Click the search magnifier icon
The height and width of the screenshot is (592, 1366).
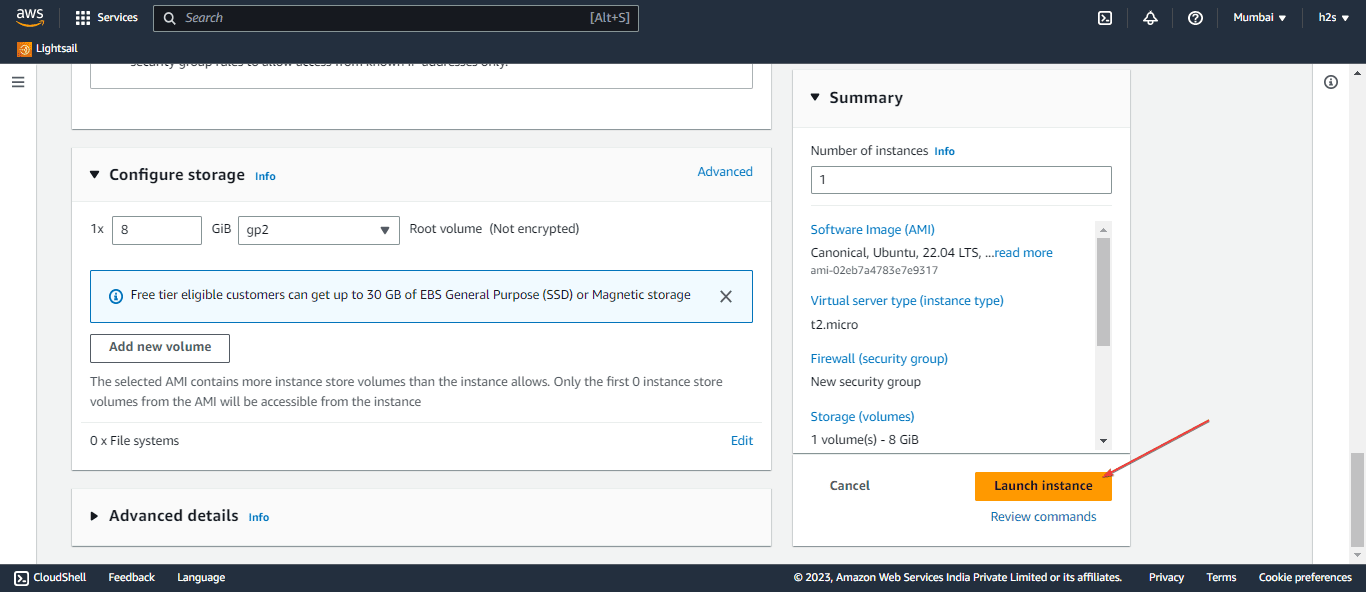click(169, 18)
